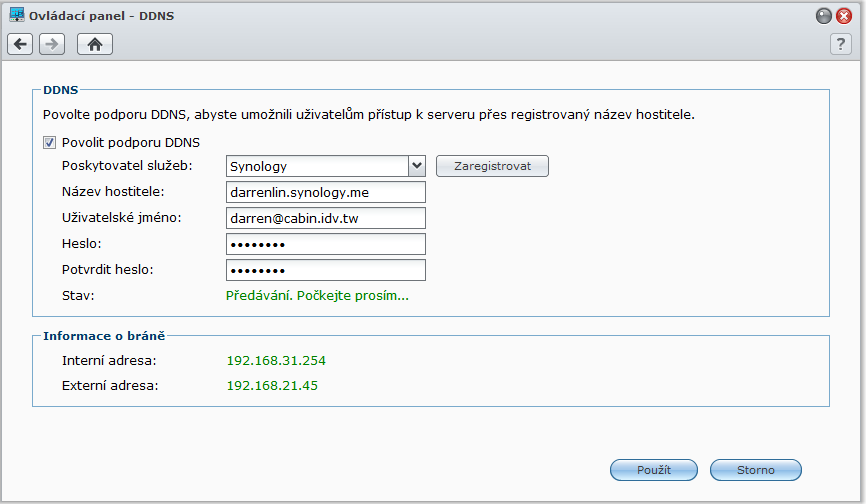This screenshot has width=866, height=504.
Task: Focus the Název hostitele input field
Action: (326, 192)
